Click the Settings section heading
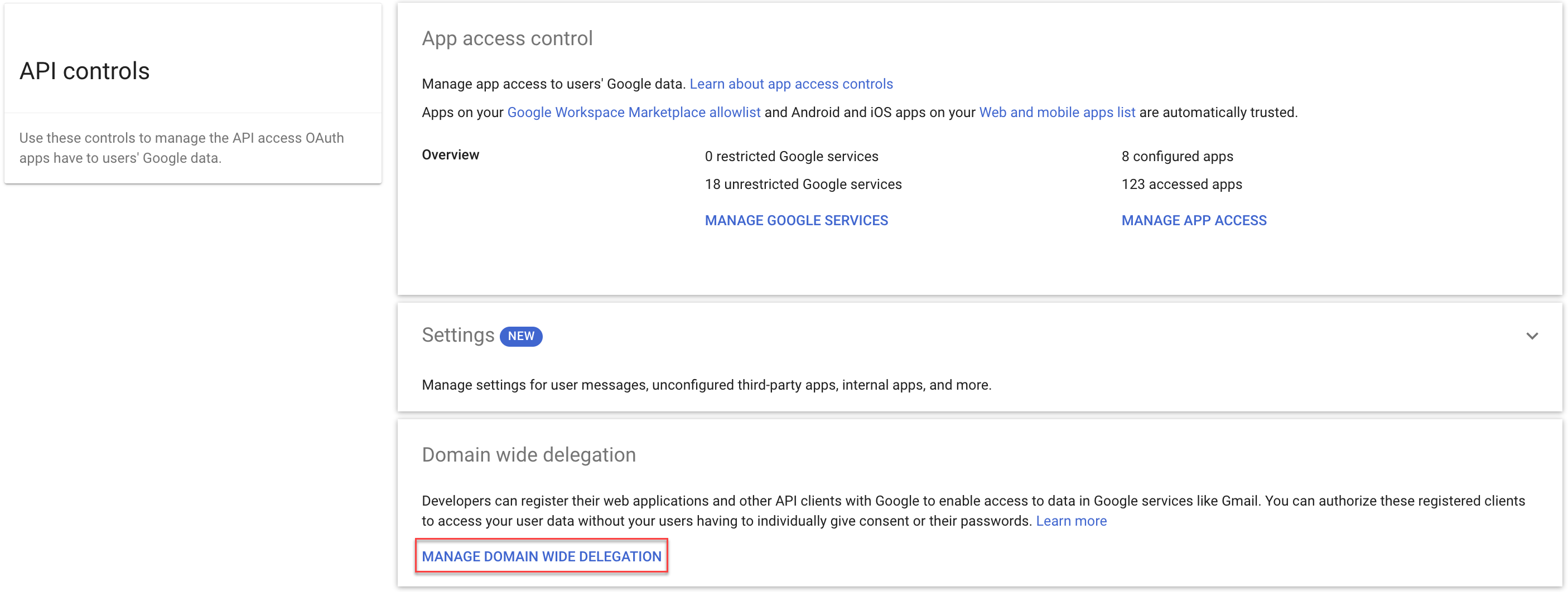Screen dimensions: 1568x592 458,335
